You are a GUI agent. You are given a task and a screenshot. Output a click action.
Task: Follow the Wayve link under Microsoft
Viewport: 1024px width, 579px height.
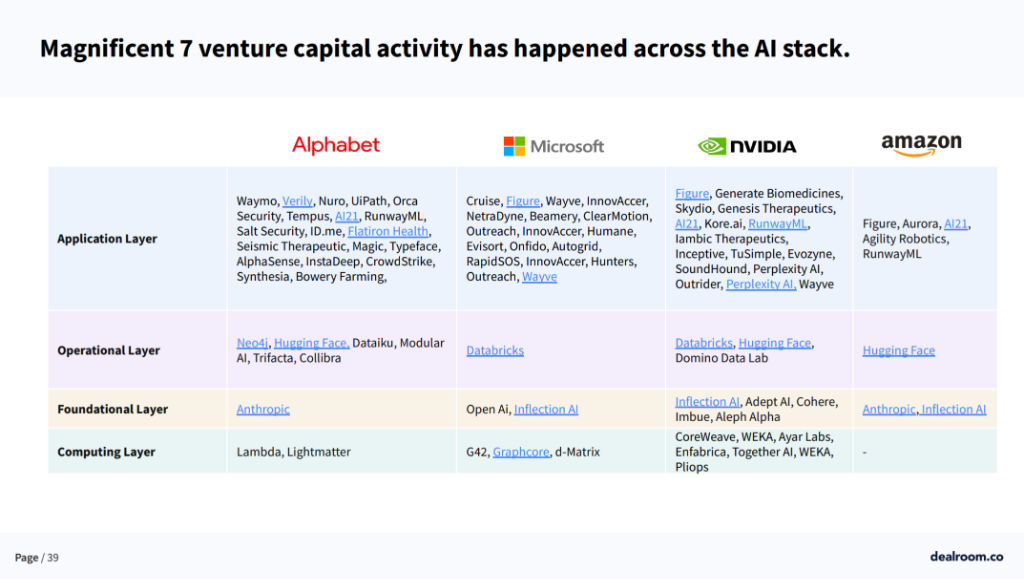pyautogui.click(x=539, y=277)
